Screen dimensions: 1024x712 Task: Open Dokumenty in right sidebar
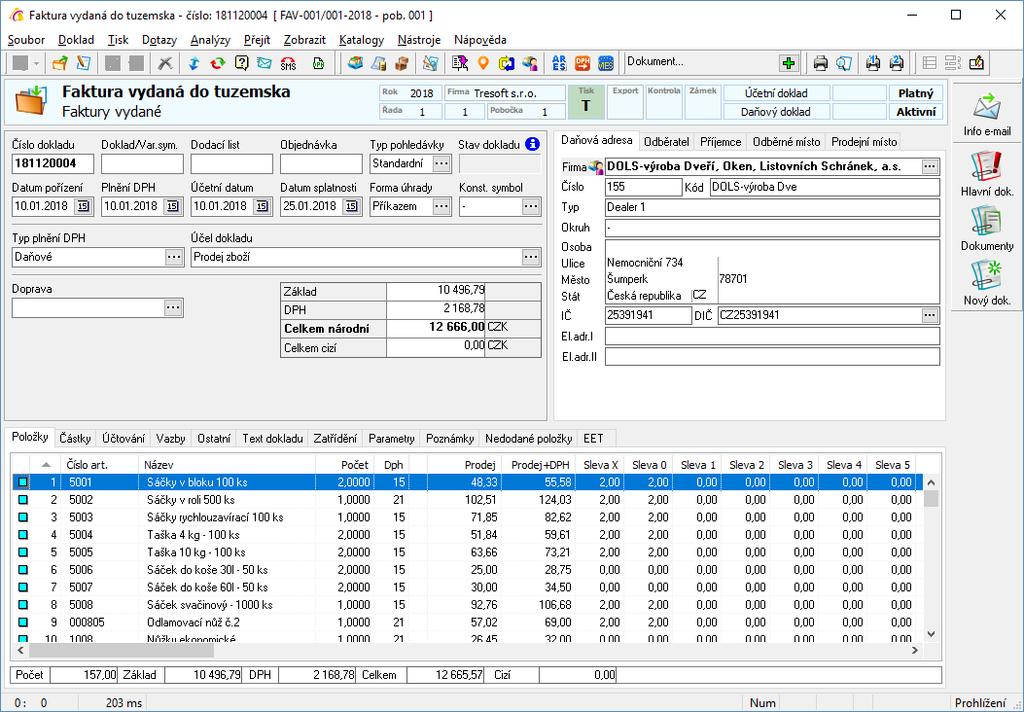coord(987,229)
